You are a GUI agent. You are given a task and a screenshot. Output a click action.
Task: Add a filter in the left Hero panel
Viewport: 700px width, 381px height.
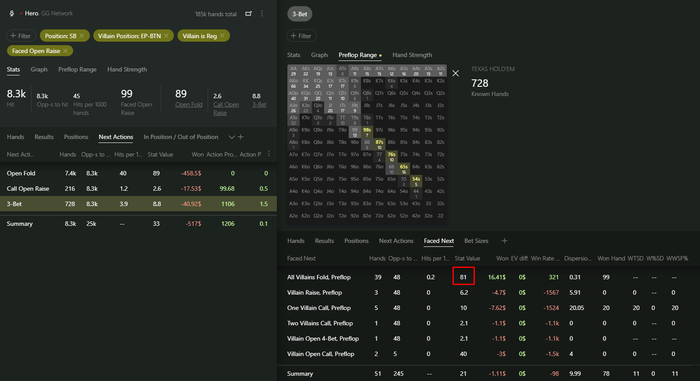21,36
